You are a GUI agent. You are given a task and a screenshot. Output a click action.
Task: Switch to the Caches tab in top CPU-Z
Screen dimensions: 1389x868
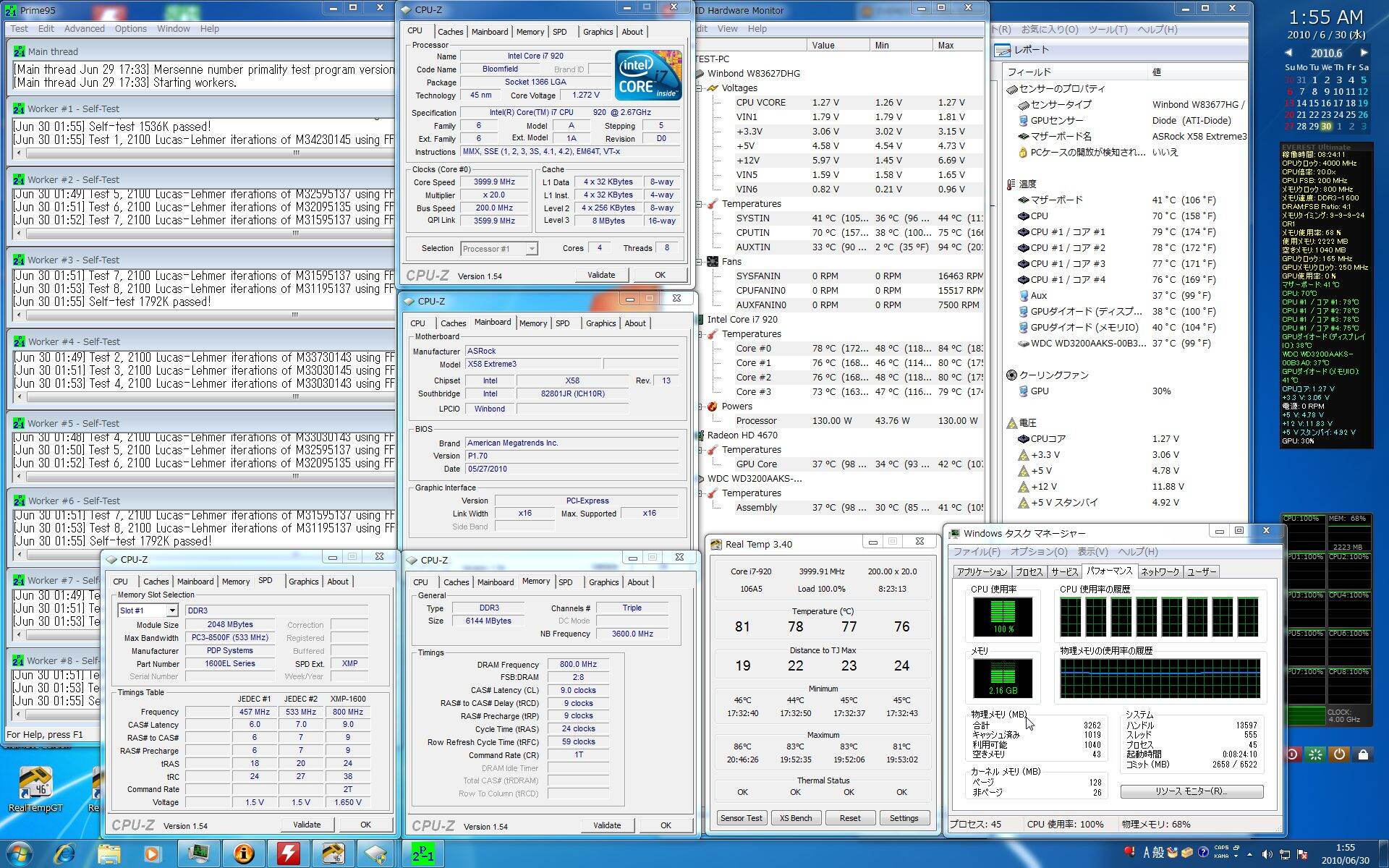450,32
